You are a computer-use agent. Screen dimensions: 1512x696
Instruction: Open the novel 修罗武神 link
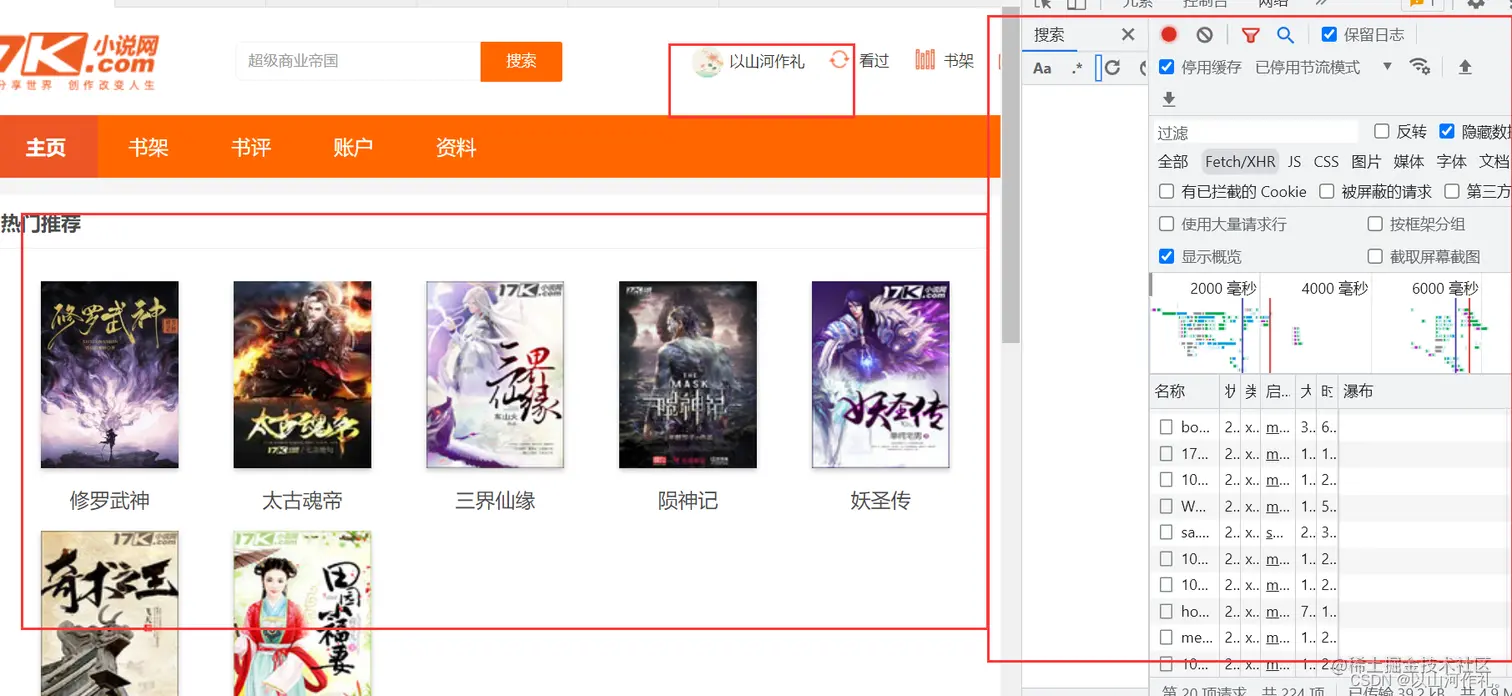(x=109, y=500)
